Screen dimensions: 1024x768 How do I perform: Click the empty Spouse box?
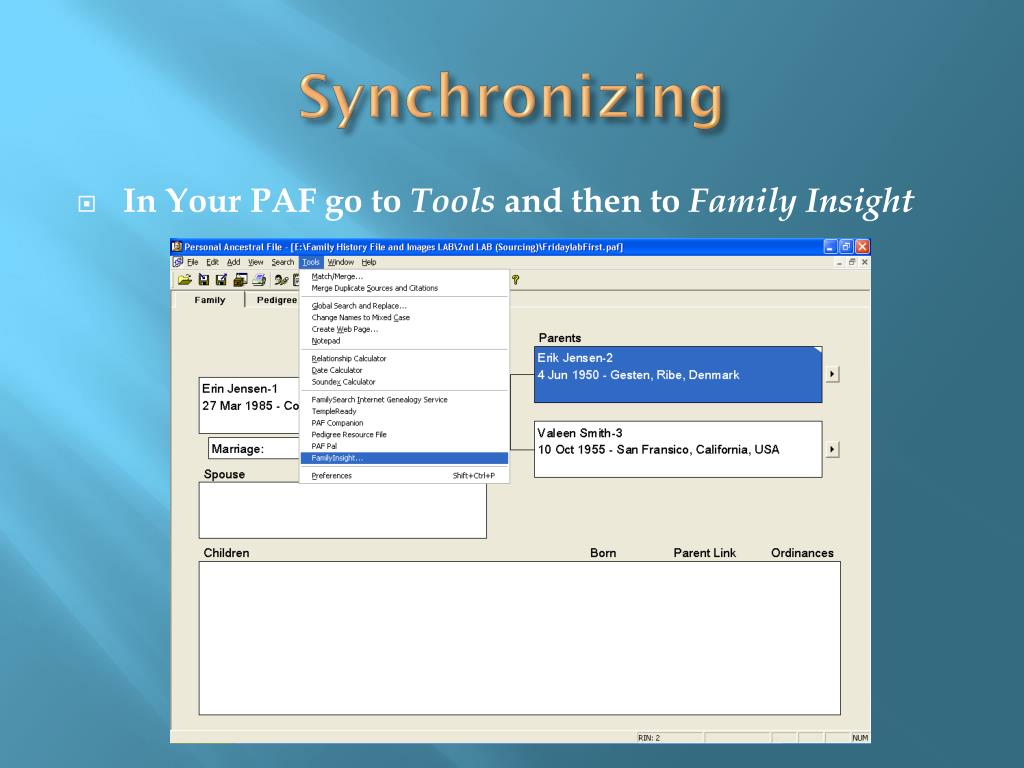[343, 511]
